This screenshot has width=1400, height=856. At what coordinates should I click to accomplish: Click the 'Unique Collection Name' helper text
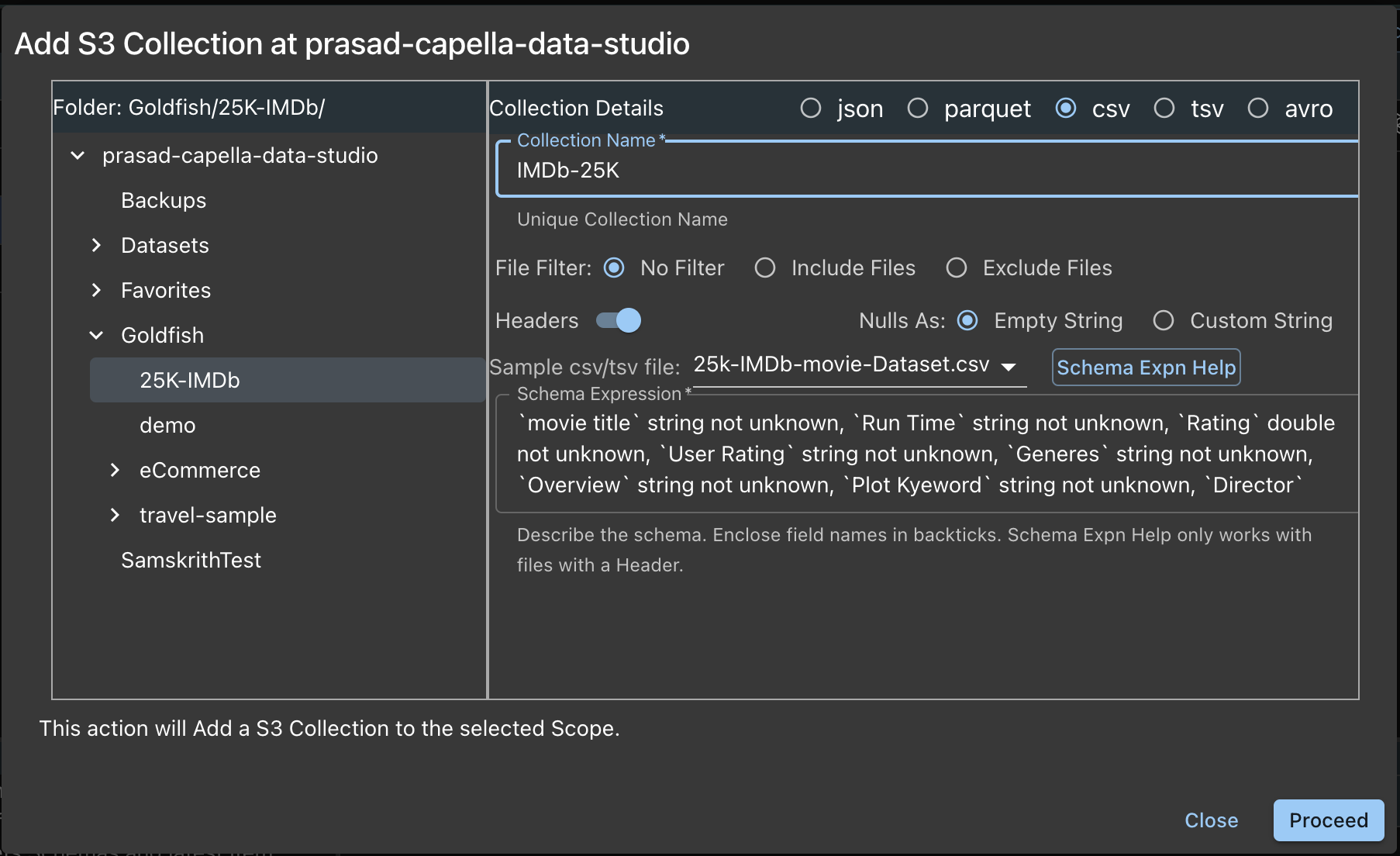pyautogui.click(x=622, y=219)
